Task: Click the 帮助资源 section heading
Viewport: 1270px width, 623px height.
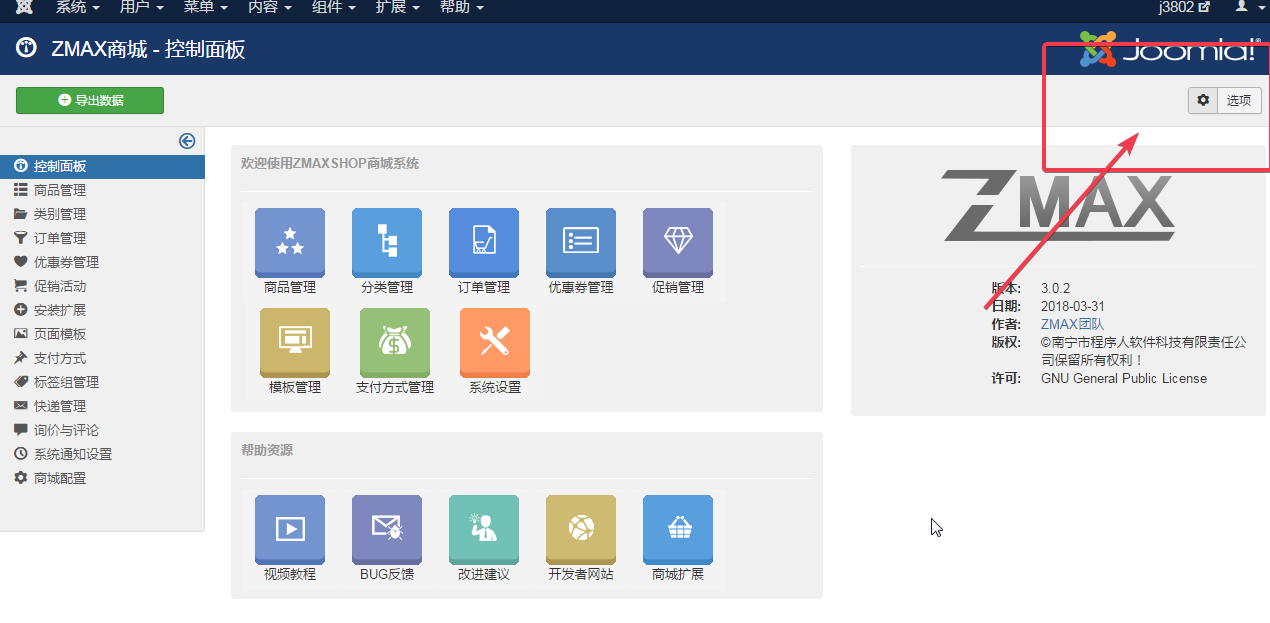Action: tap(267, 450)
